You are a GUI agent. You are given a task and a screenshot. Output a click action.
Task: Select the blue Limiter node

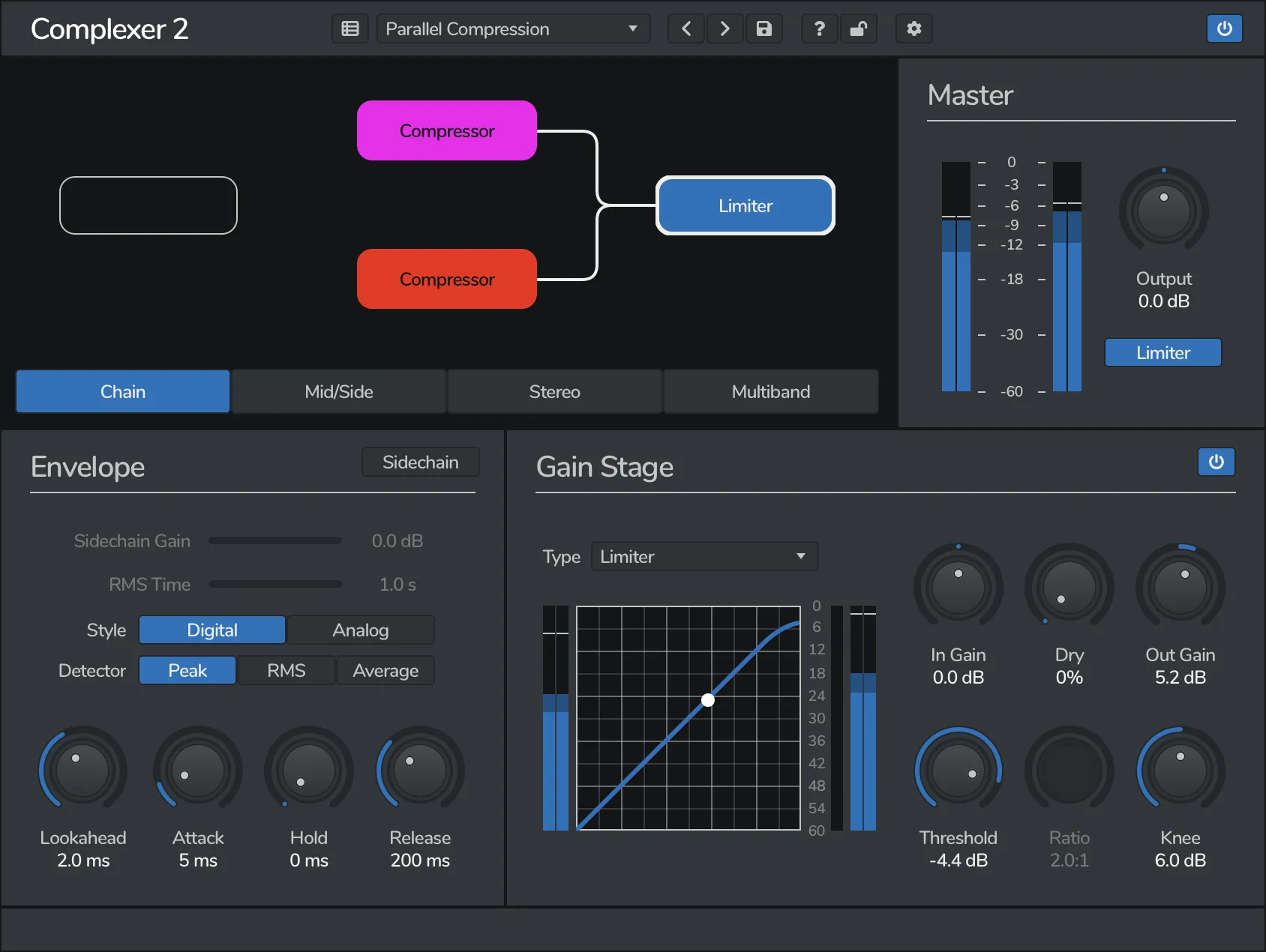pyautogui.click(x=745, y=205)
